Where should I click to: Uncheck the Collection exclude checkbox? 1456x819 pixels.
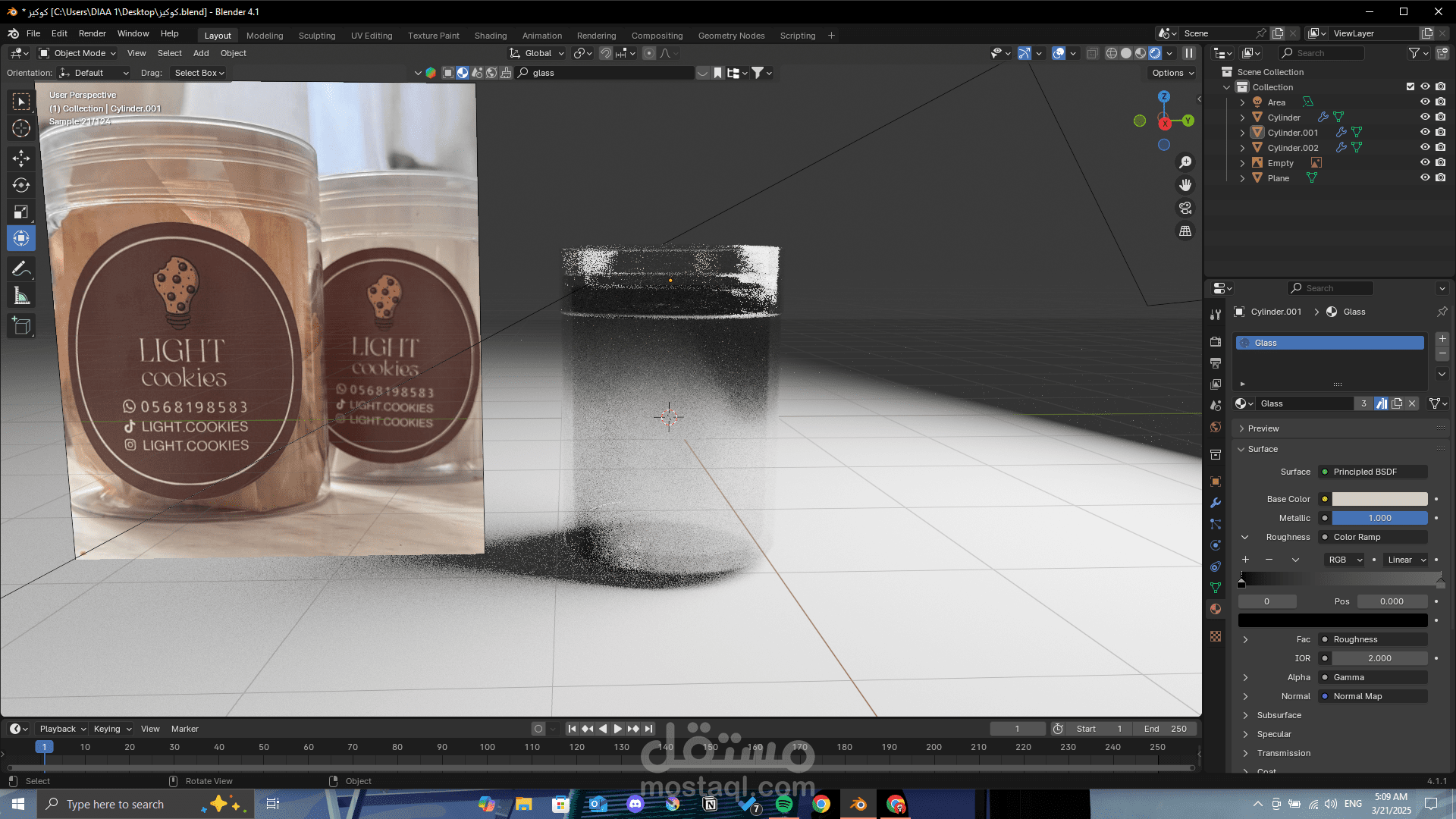coord(1410,86)
